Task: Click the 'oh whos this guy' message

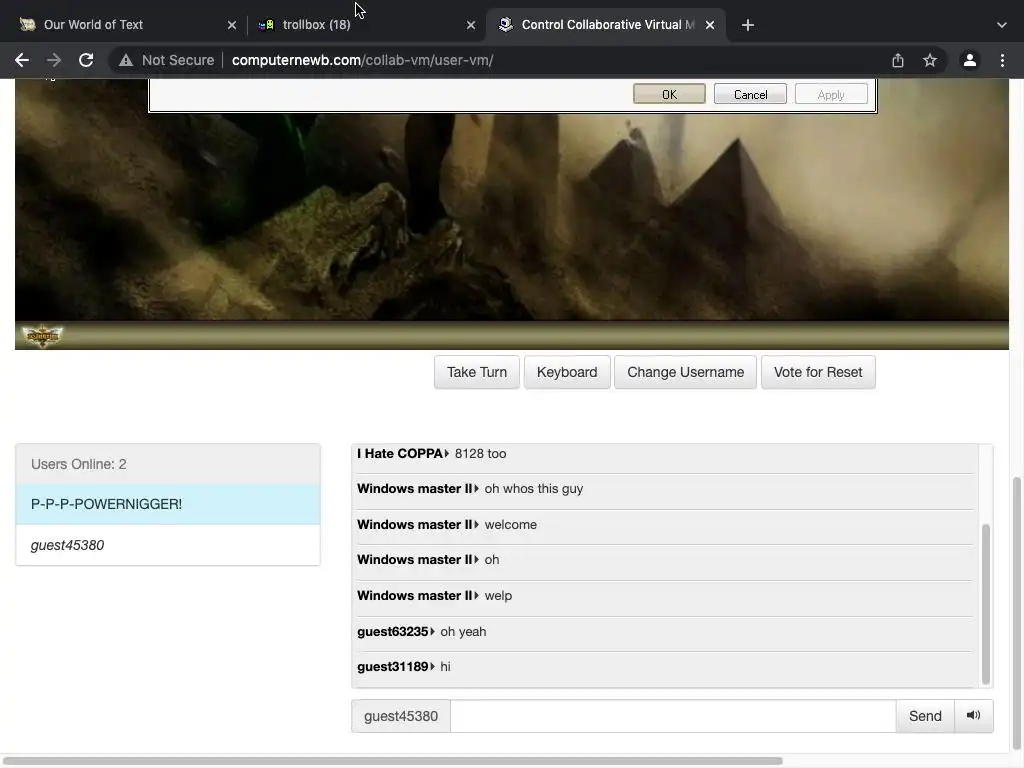Action: [x=534, y=488]
